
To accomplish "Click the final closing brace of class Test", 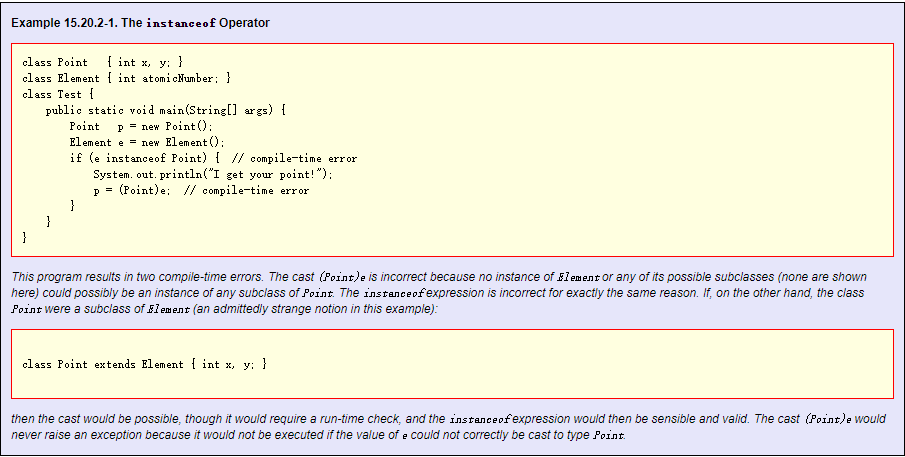I will 24,237.
